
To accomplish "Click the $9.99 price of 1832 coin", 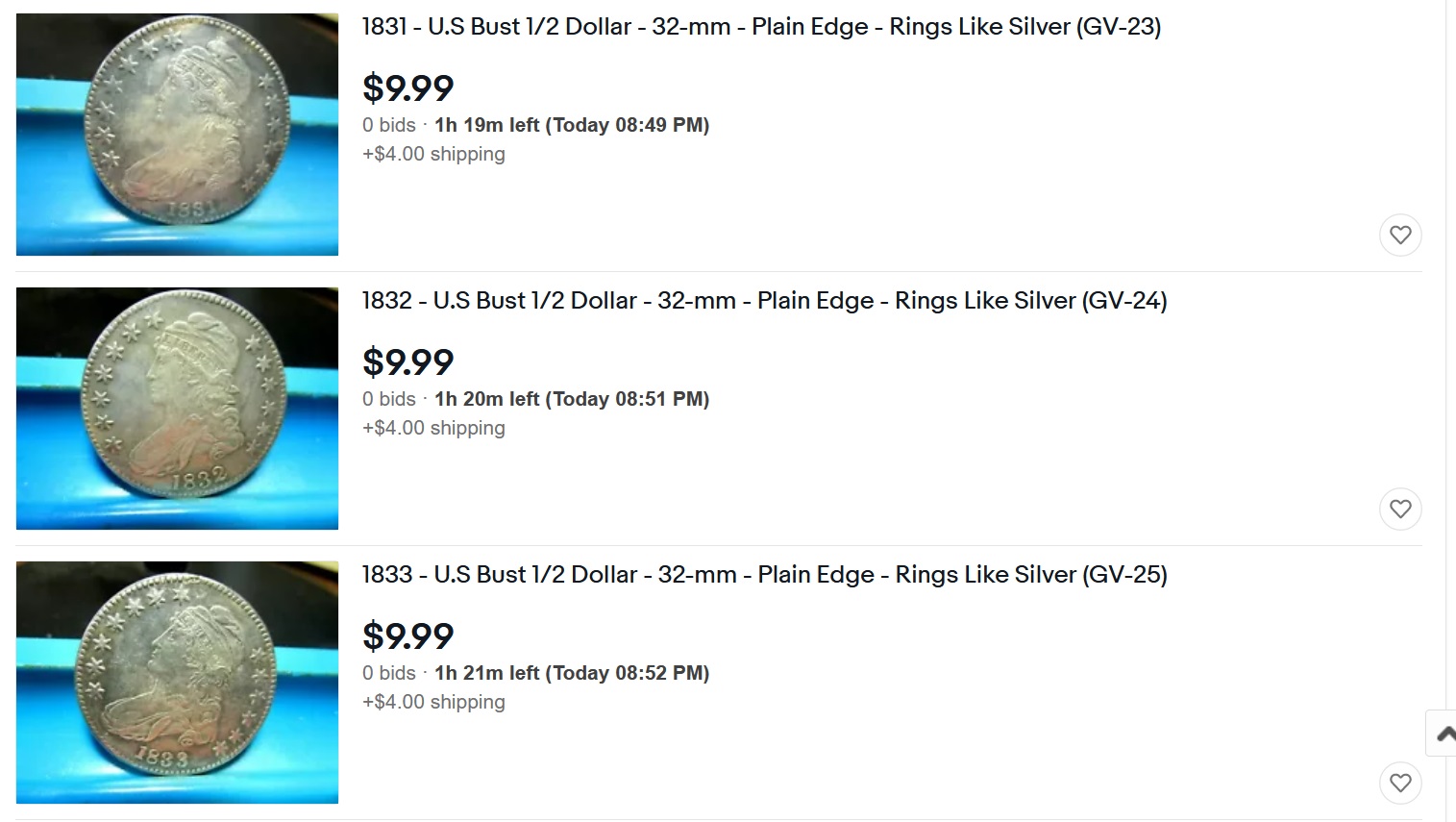I will pos(407,362).
